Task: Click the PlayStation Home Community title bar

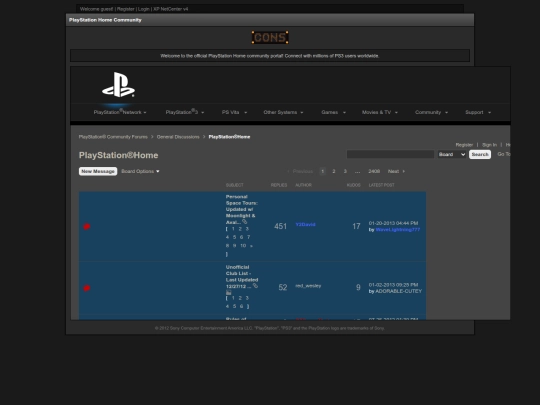Action: click(x=270, y=20)
